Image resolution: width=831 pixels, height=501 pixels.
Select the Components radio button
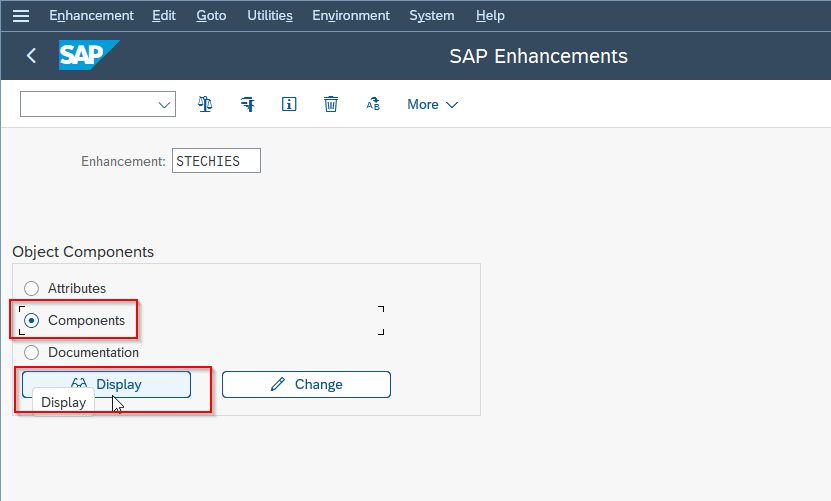(31, 321)
